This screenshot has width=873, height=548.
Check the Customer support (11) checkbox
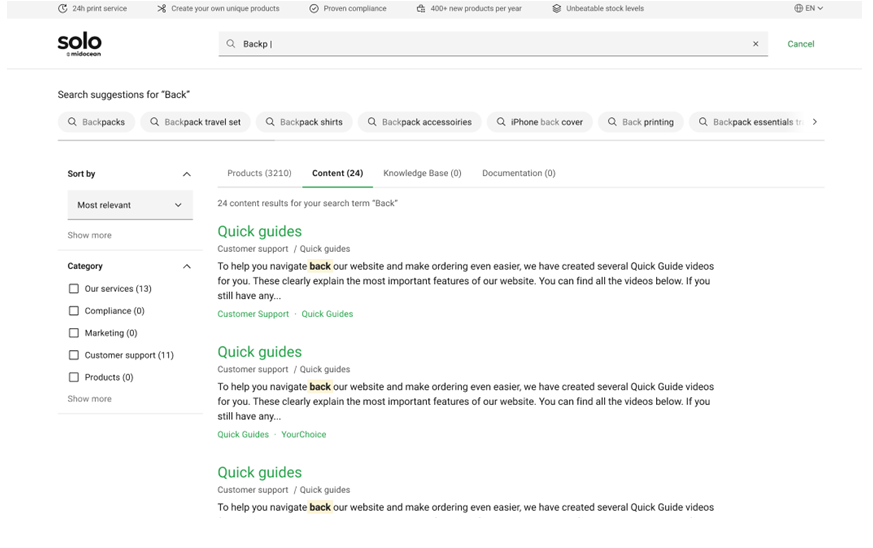click(x=73, y=355)
